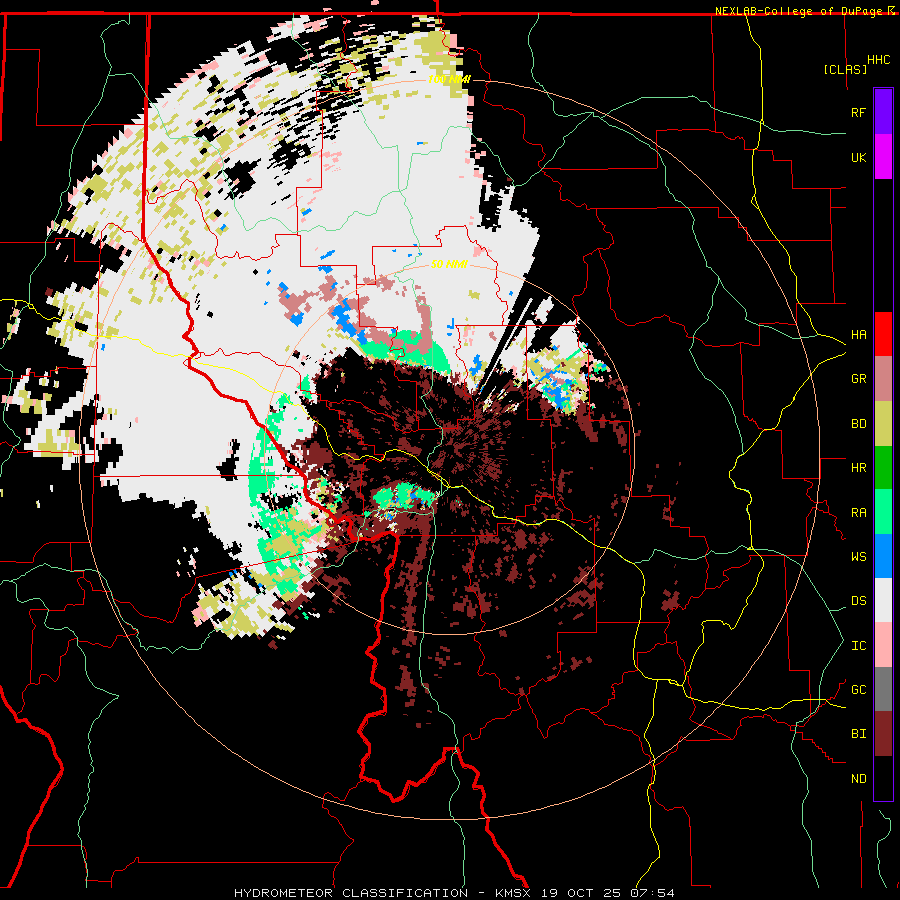Image resolution: width=900 pixels, height=900 pixels.
Task: Click the IC light pink swatch
Action: pyautogui.click(x=883, y=645)
